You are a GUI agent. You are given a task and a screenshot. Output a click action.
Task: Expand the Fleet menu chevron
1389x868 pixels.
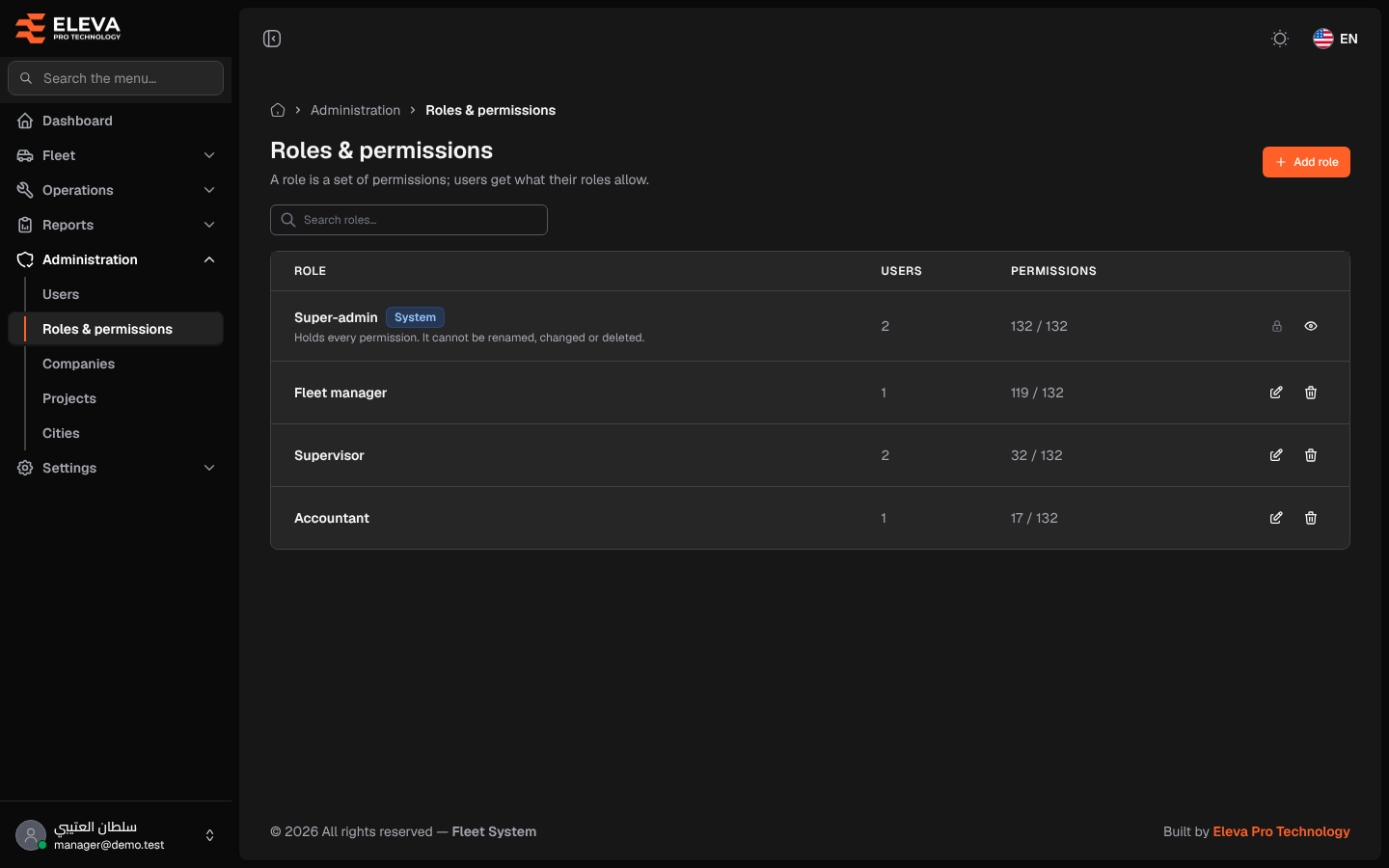click(209, 155)
